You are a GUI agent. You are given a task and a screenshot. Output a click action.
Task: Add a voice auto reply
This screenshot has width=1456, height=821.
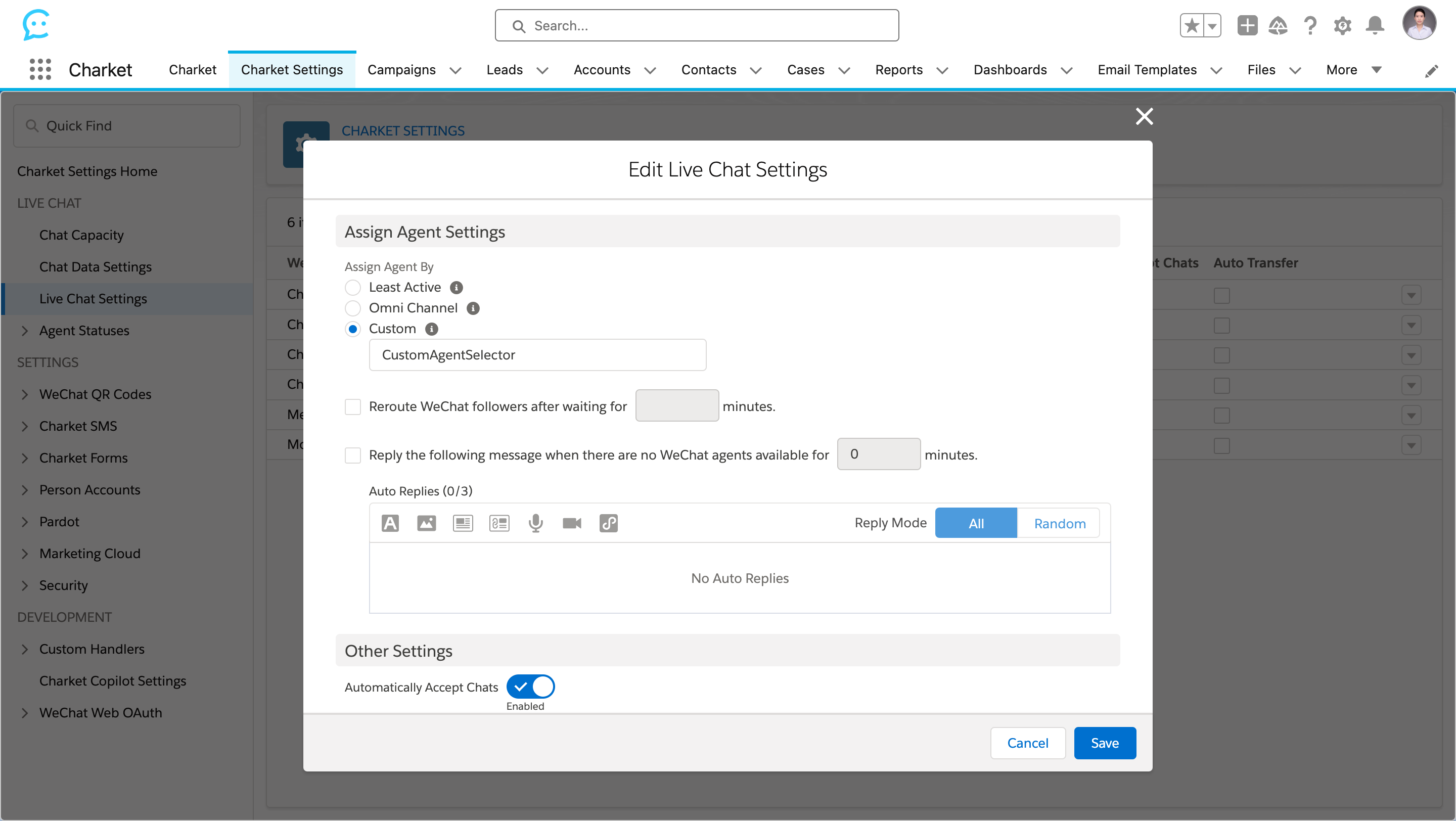(x=535, y=523)
